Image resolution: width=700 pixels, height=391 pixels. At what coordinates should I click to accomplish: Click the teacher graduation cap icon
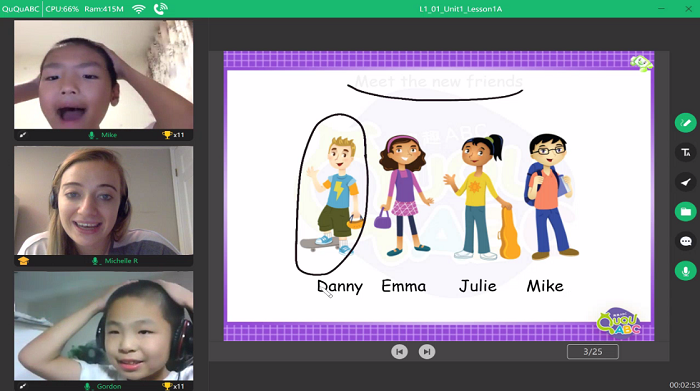pos(23,261)
